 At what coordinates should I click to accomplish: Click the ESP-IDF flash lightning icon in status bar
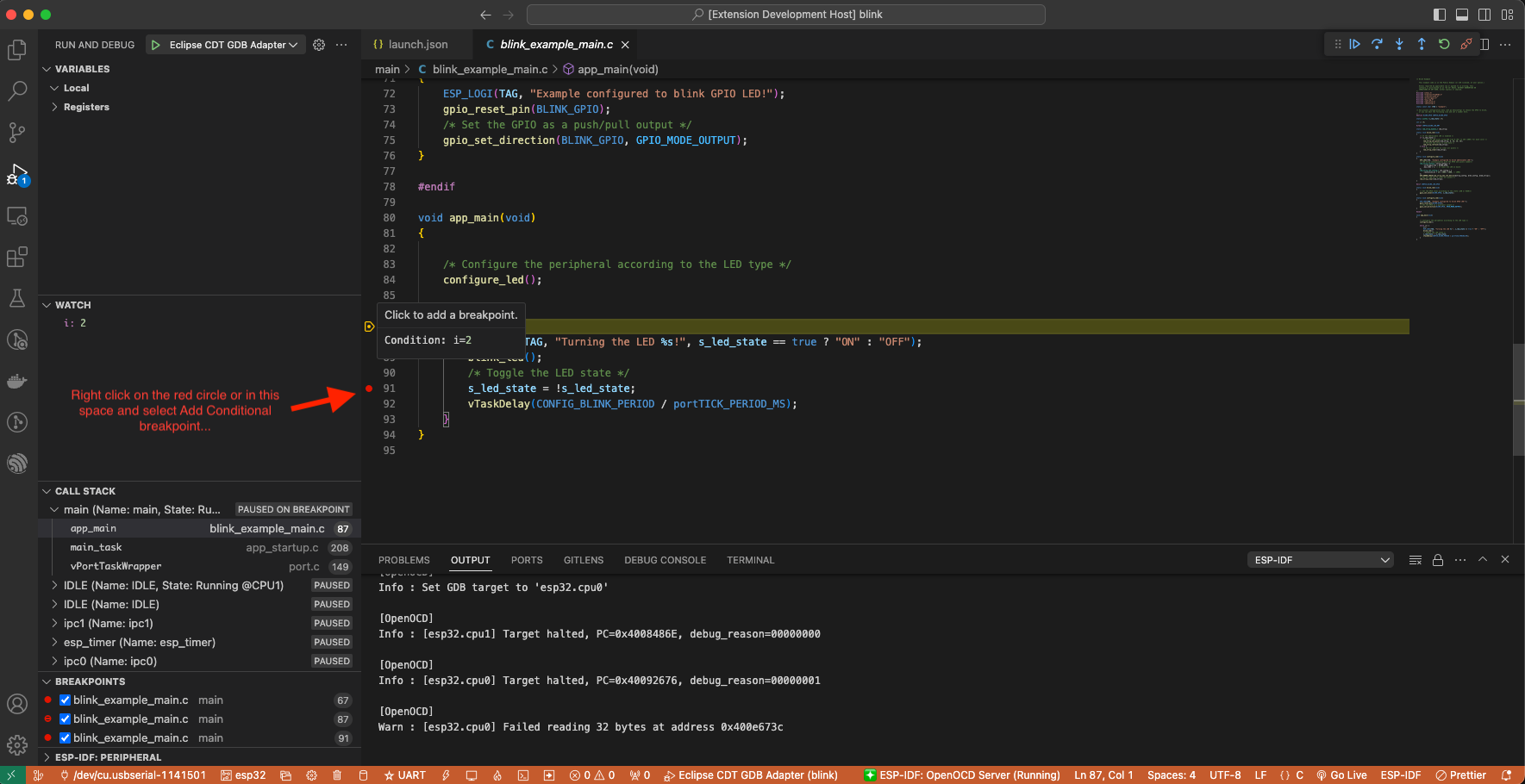(x=446, y=775)
